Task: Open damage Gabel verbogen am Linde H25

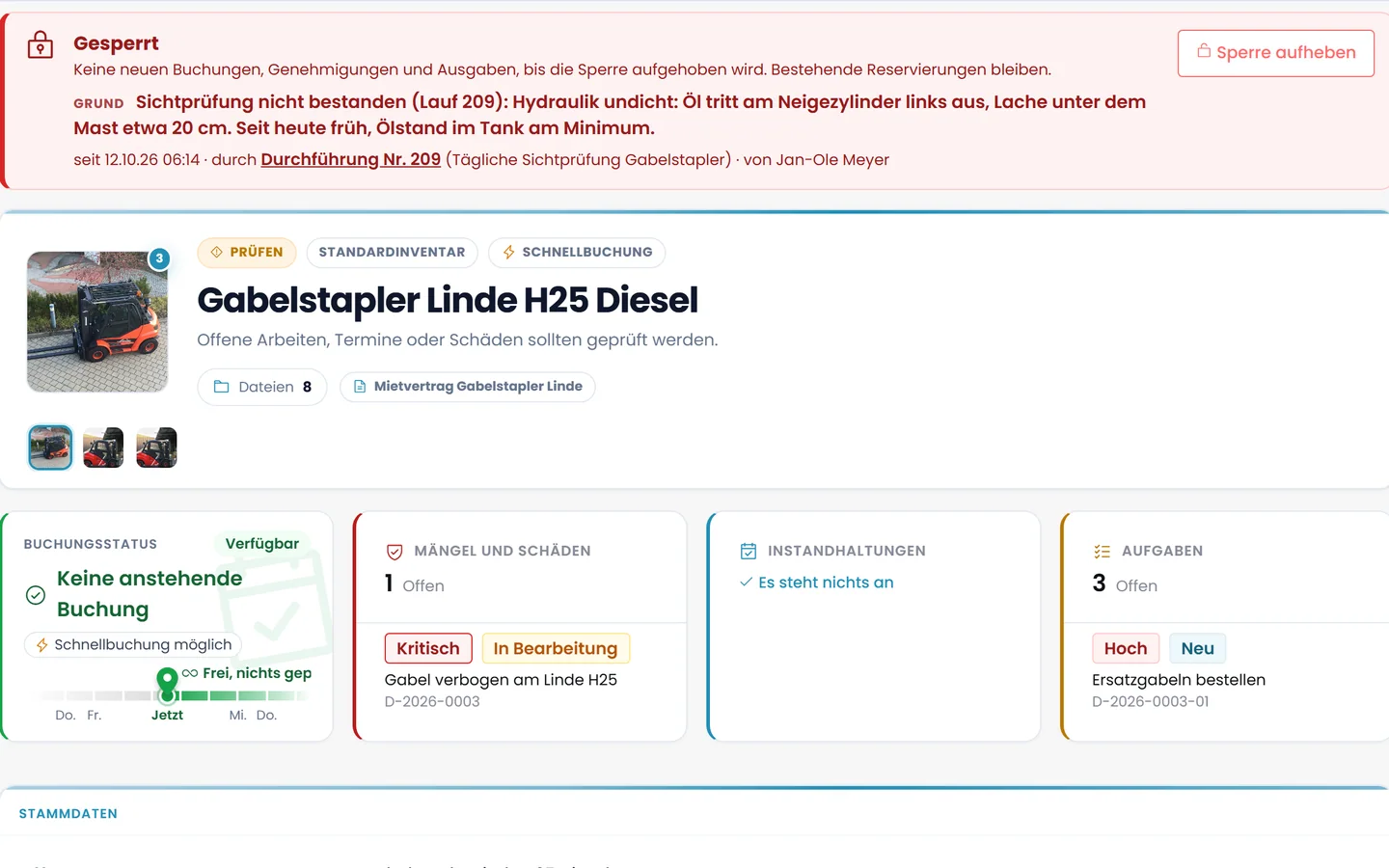Action: point(501,680)
